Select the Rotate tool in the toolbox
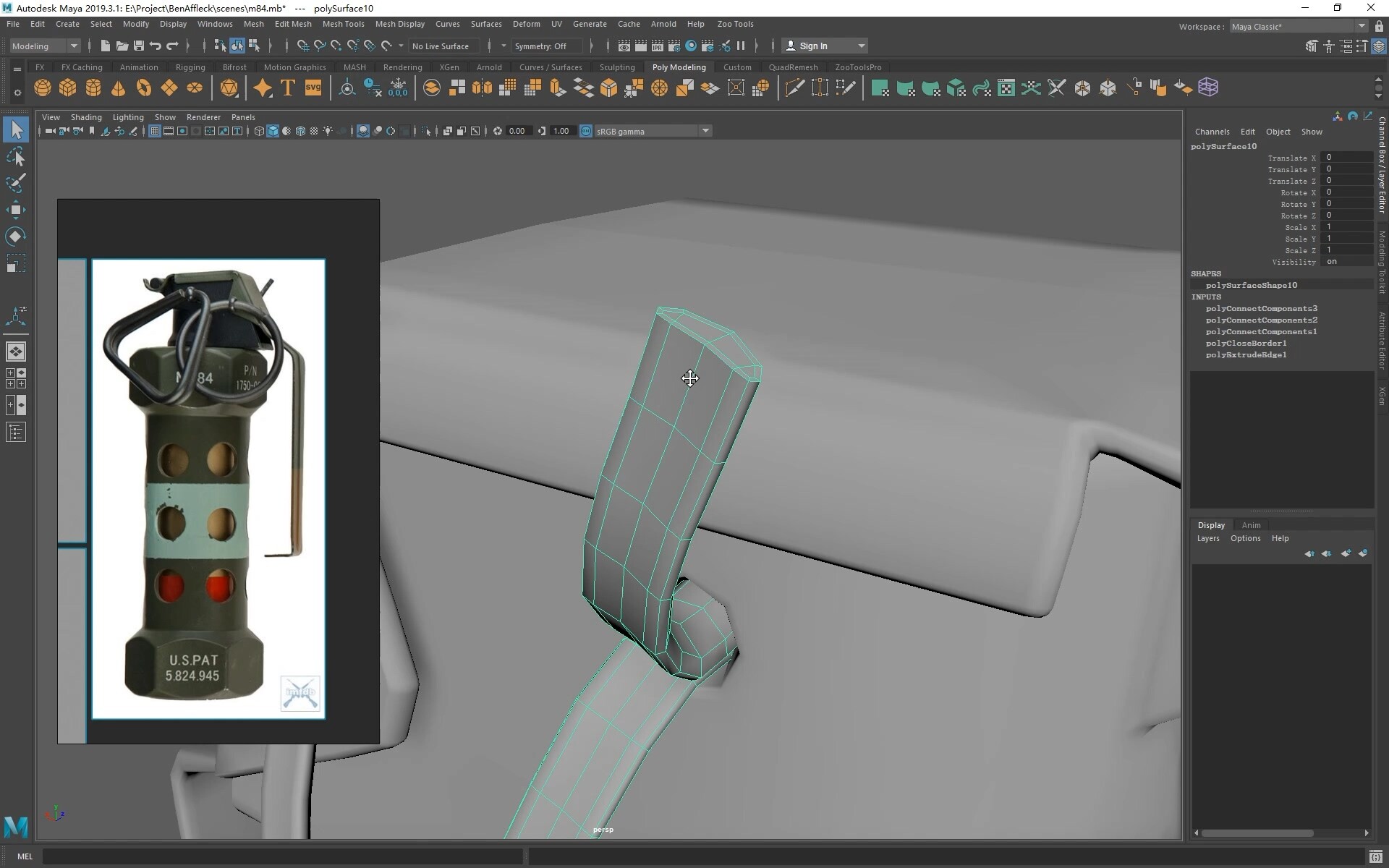The image size is (1389, 868). click(x=16, y=237)
